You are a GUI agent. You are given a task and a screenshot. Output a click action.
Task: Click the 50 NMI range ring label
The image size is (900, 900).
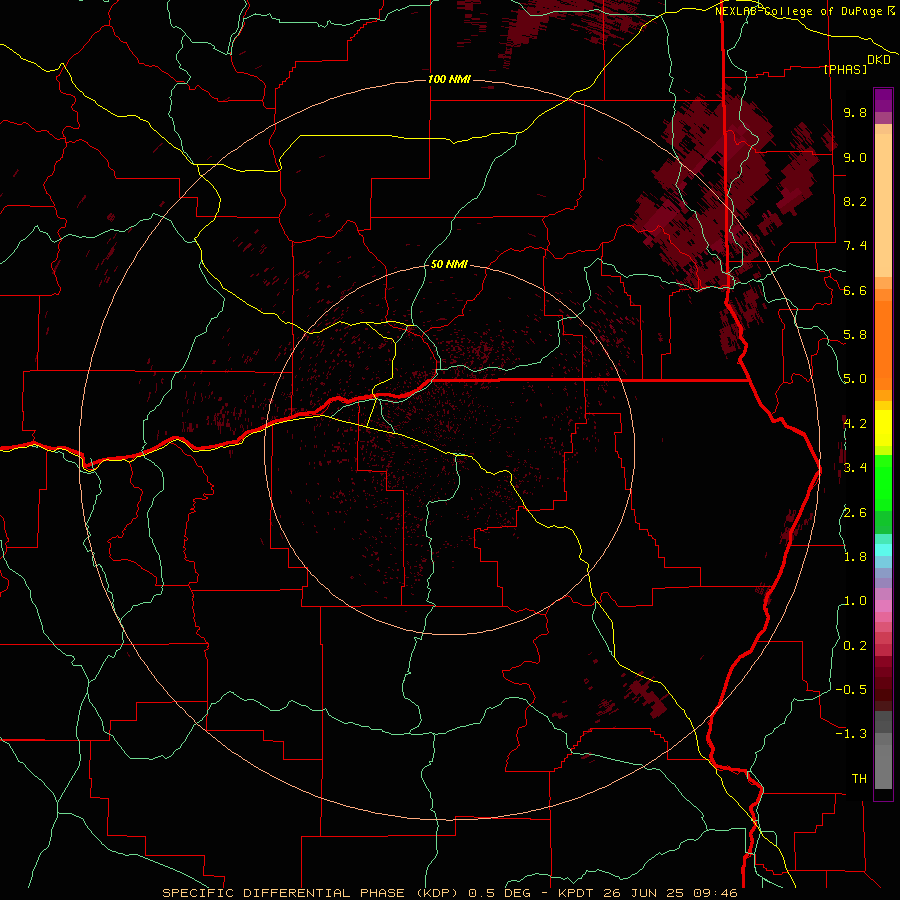tap(449, 264)
